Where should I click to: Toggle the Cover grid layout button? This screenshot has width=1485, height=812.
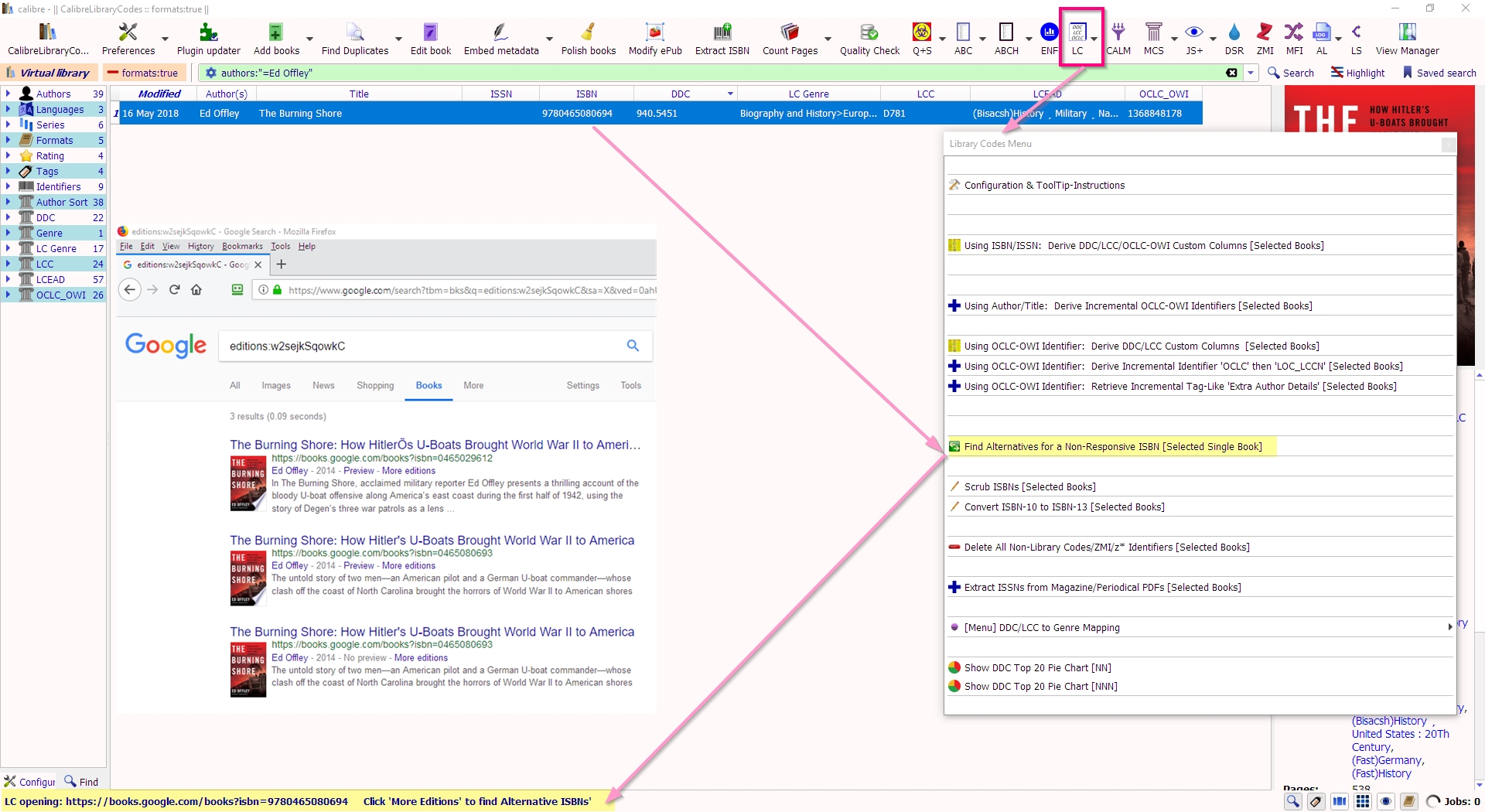[1363, 801]
